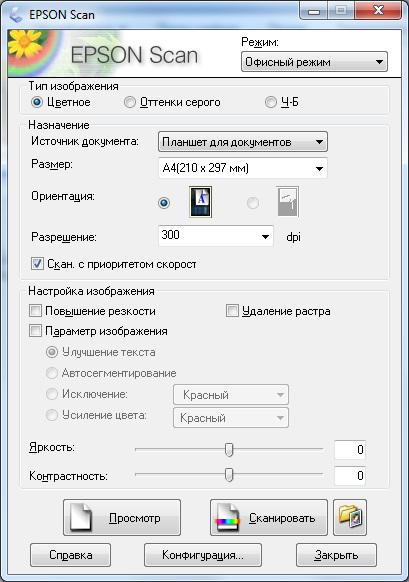Click the Просмотр preview button
The height and width of the screenshot is (582, 409).
[122, 517]
